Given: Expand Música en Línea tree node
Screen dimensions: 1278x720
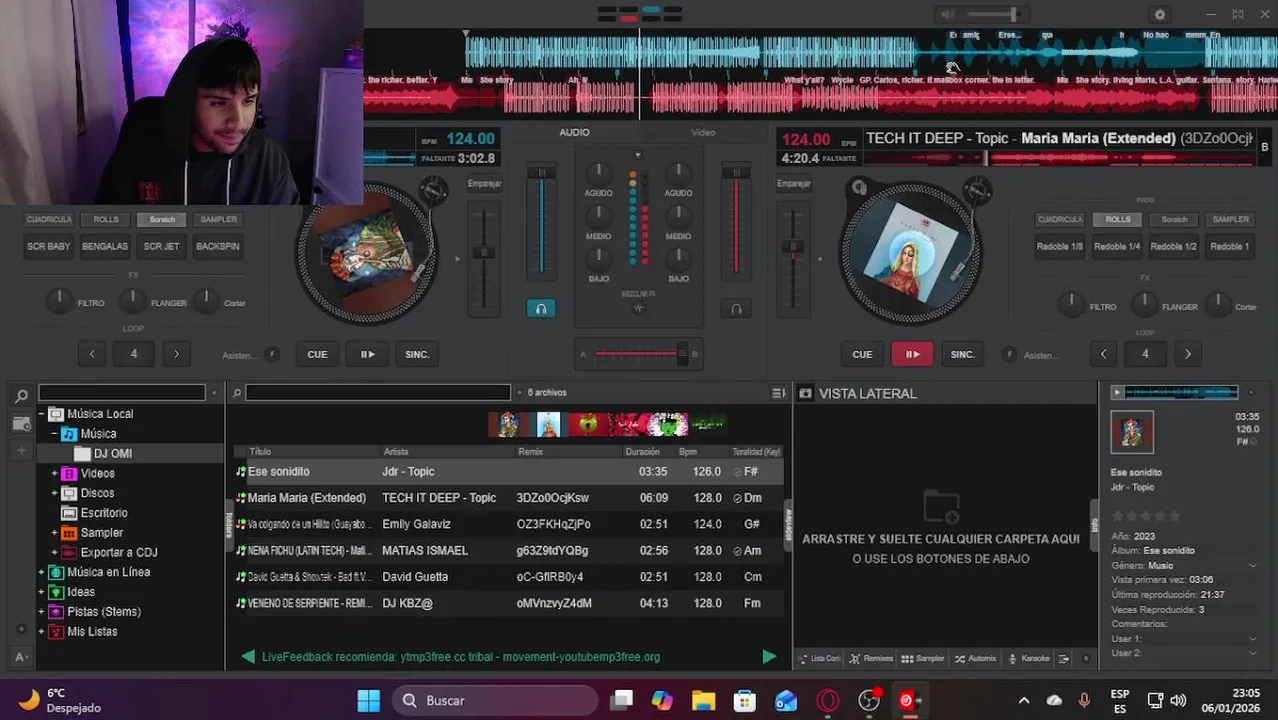Looking at the screenshot, I should pos(41,572).
